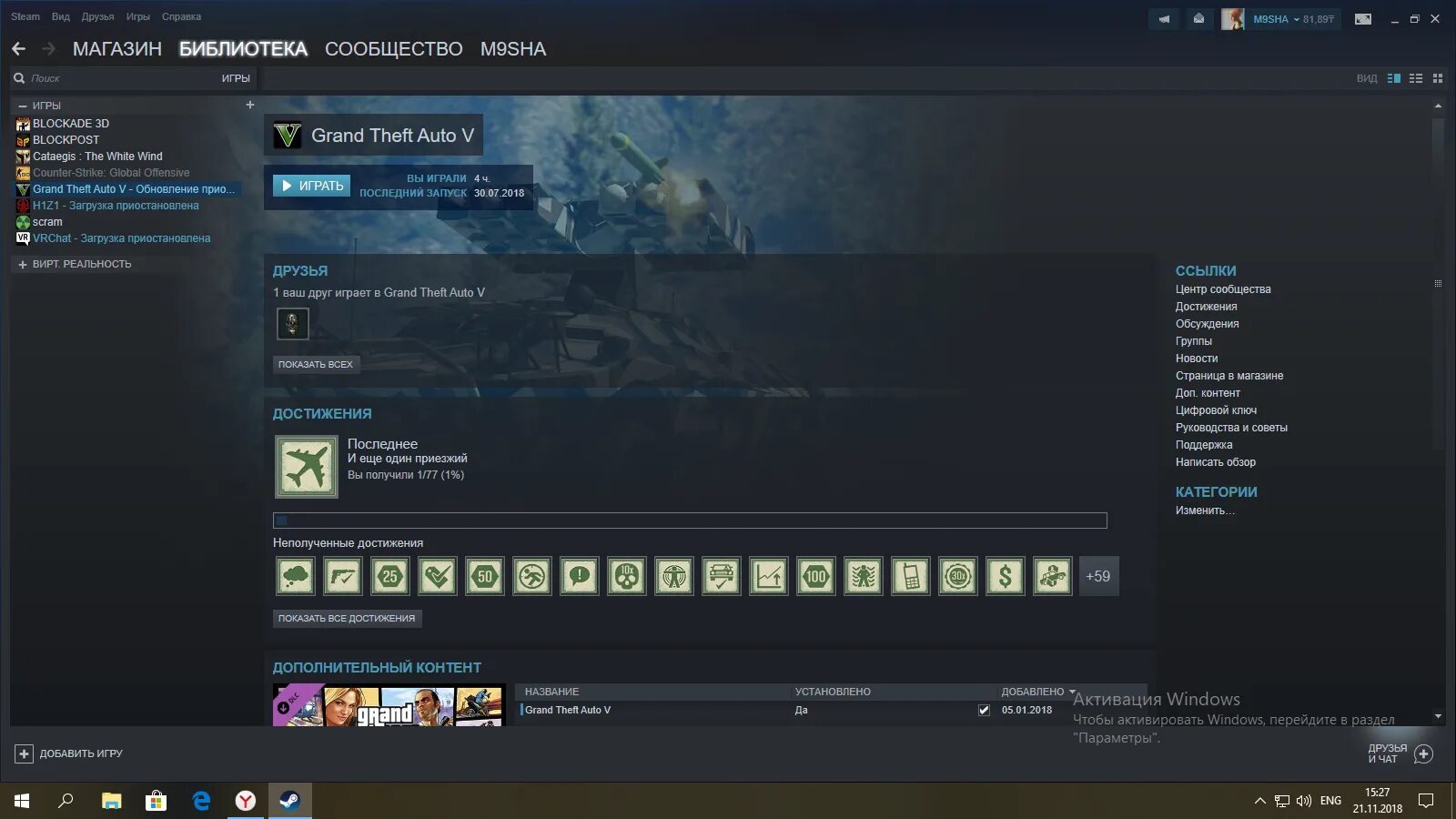Click the ИГРАТЬ play button
The height and width of the screenshot is (819, 1456).
311,186
